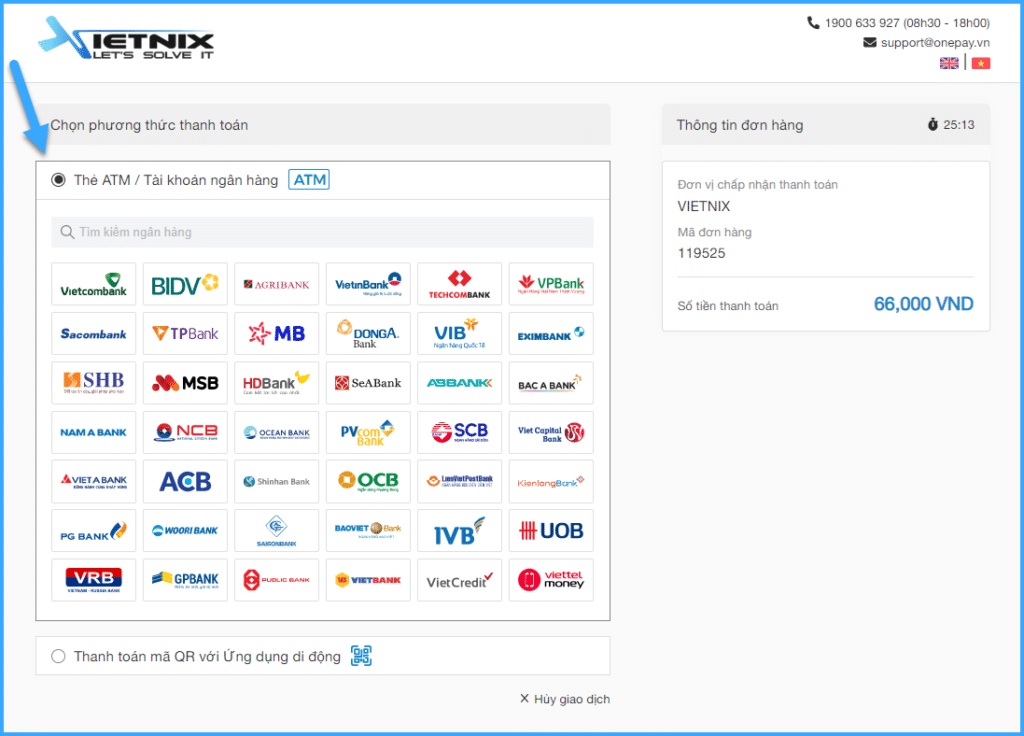Choose the IVB logo

(459, 531)
